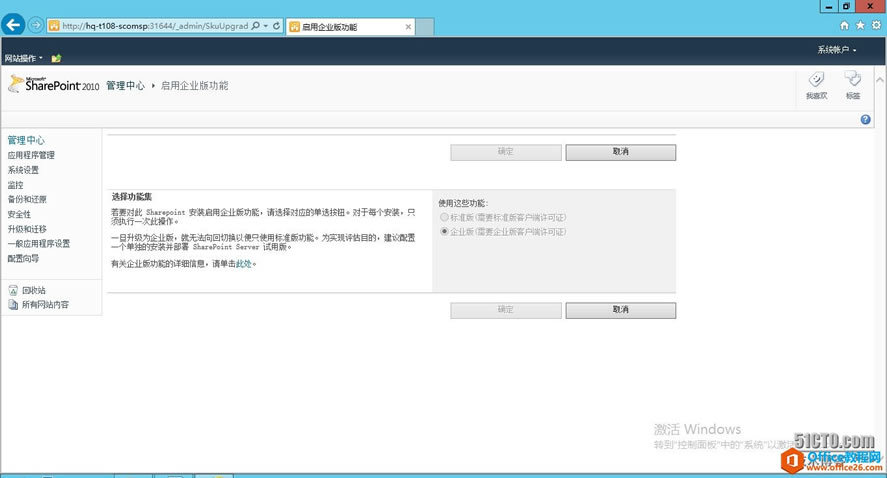Image resolution: width=887 pixels, height=478 pixels.
Task: Click the top 确定 button
Action: (x=506, y=152)
